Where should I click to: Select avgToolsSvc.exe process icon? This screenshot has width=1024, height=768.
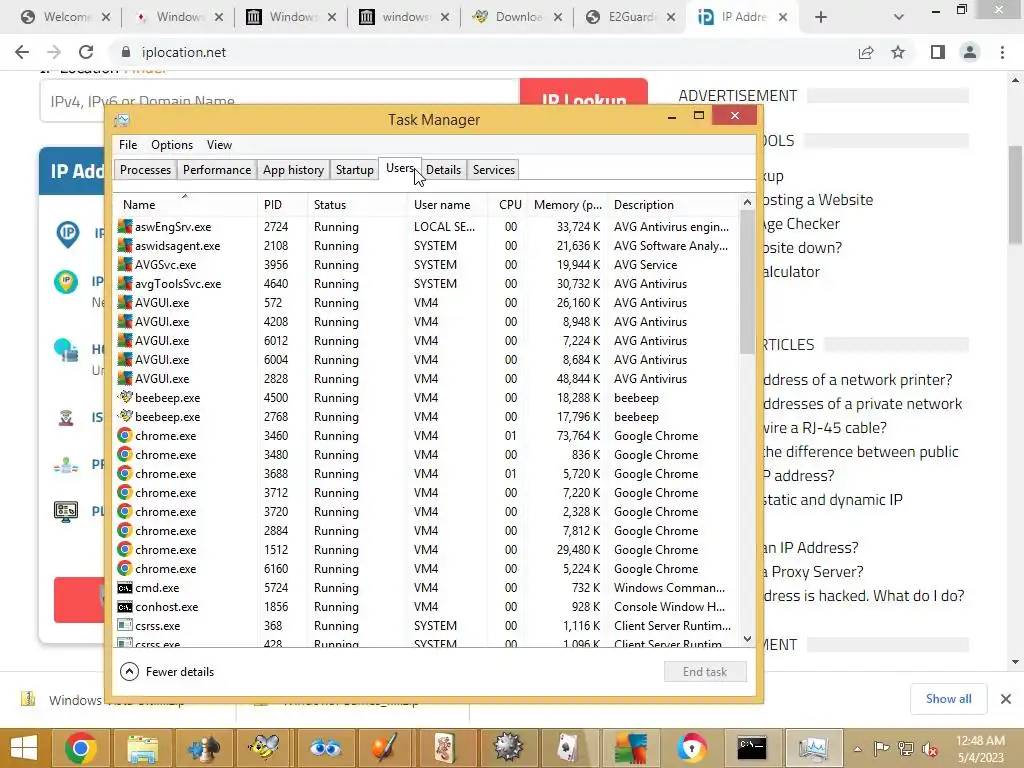point(125,283)
